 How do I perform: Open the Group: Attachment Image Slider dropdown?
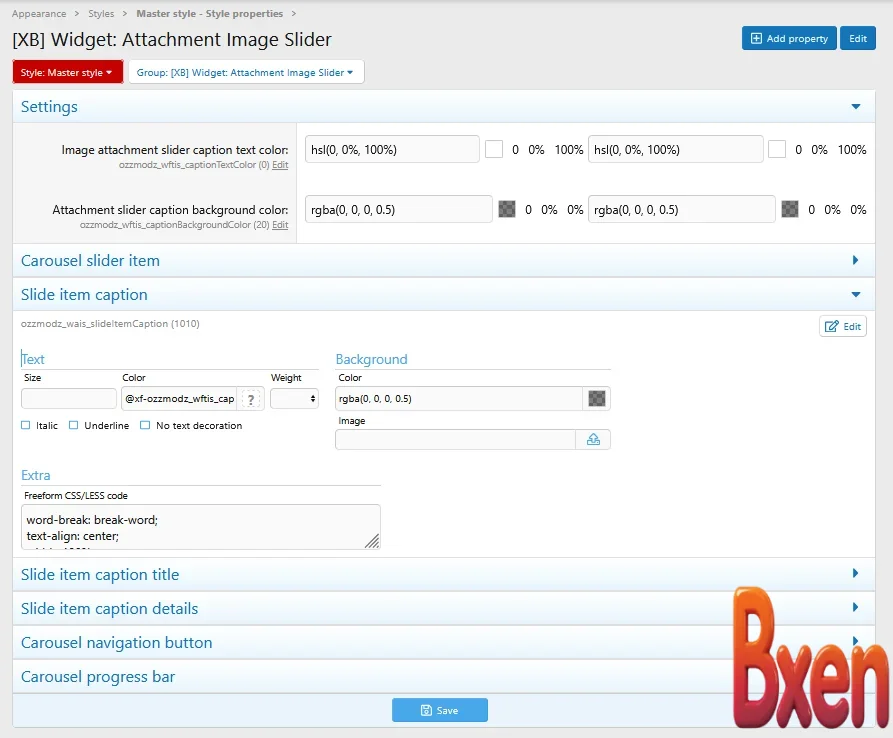click(245, 71)
